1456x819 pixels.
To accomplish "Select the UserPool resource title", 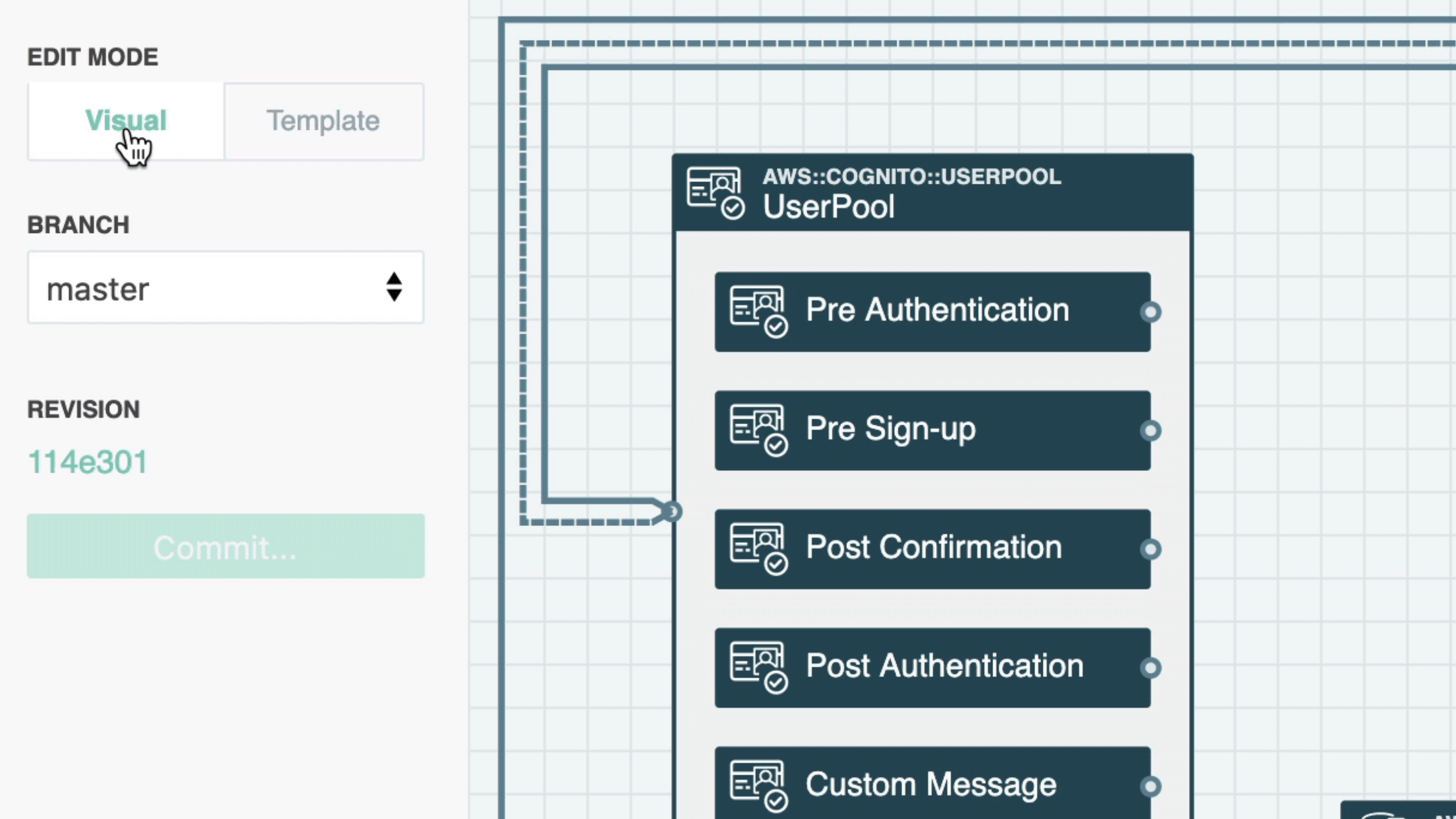I will click(x=829, y=207).
